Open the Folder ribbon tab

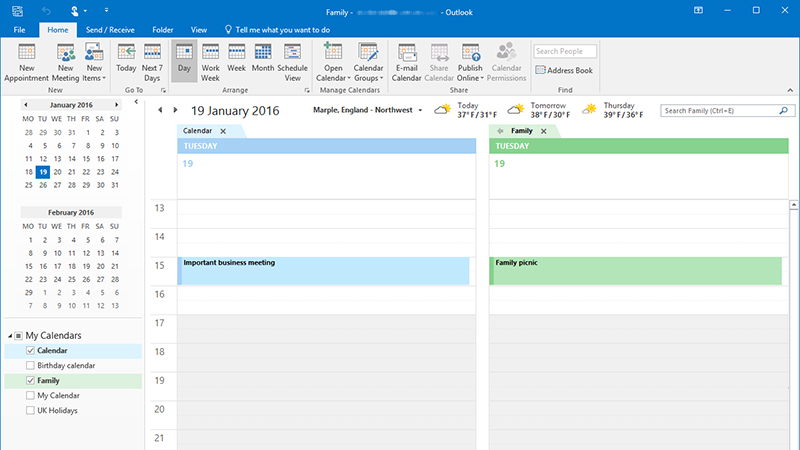(163, 30)
